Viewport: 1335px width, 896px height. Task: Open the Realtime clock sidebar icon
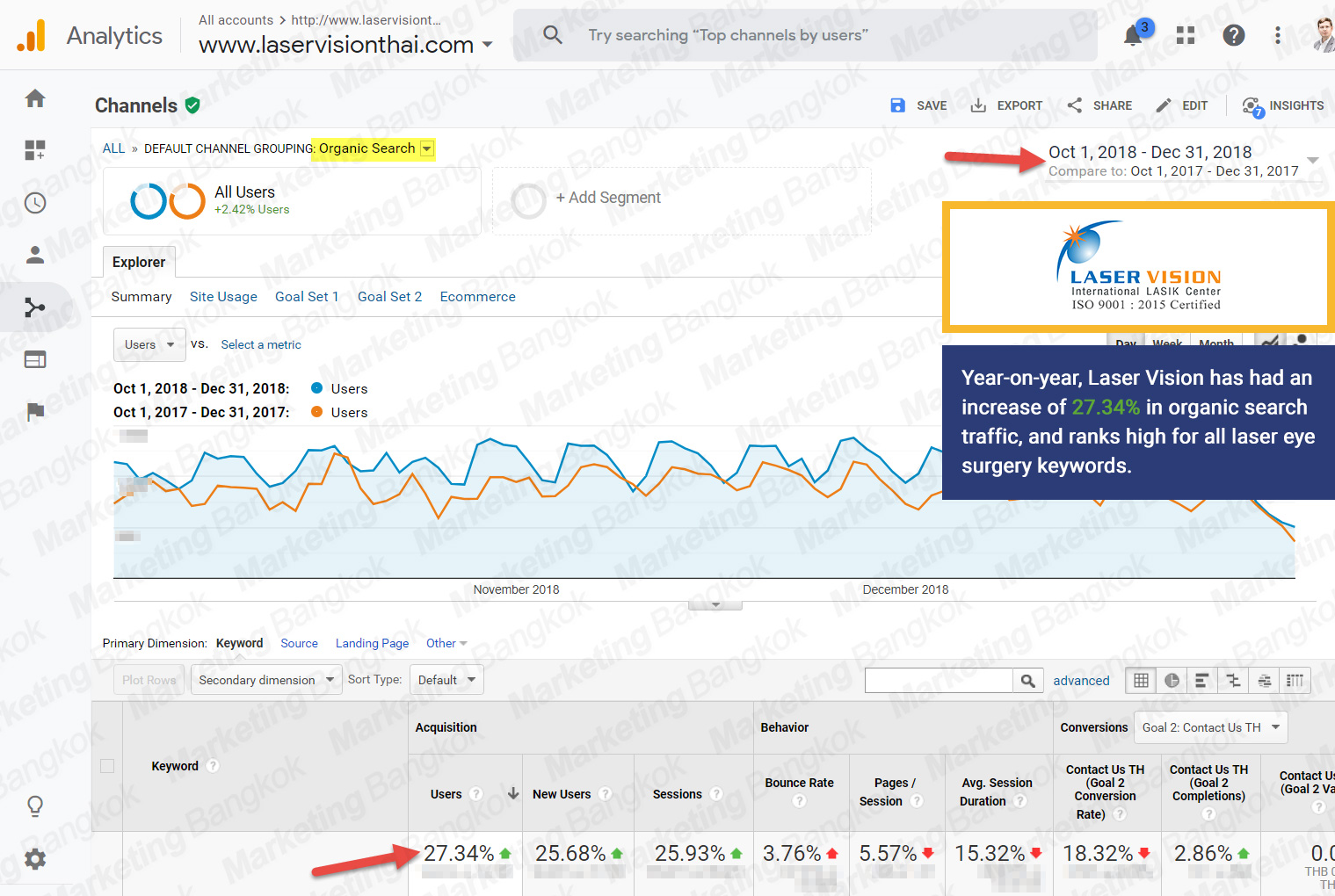(x=35, y=203)
